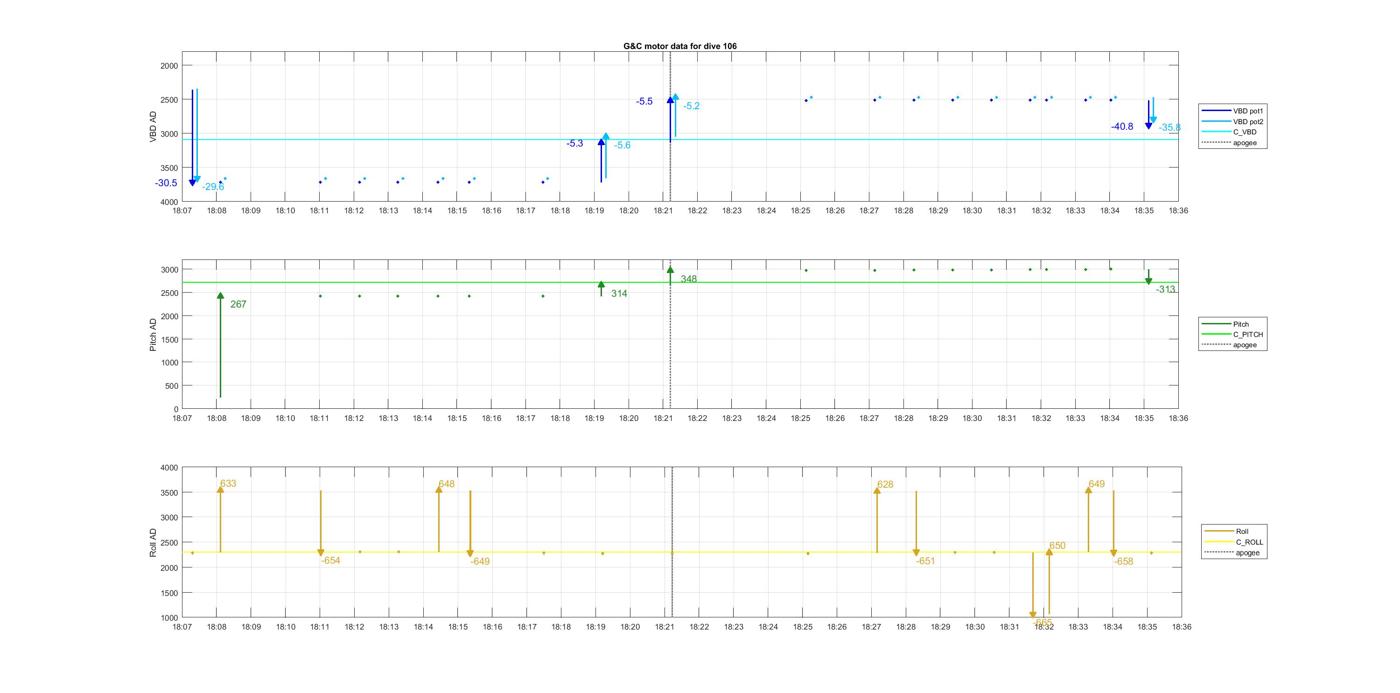Click the "-665" roll annotation
Viewport: 1400px width, 693px height.
click(x=1043, y=622)
